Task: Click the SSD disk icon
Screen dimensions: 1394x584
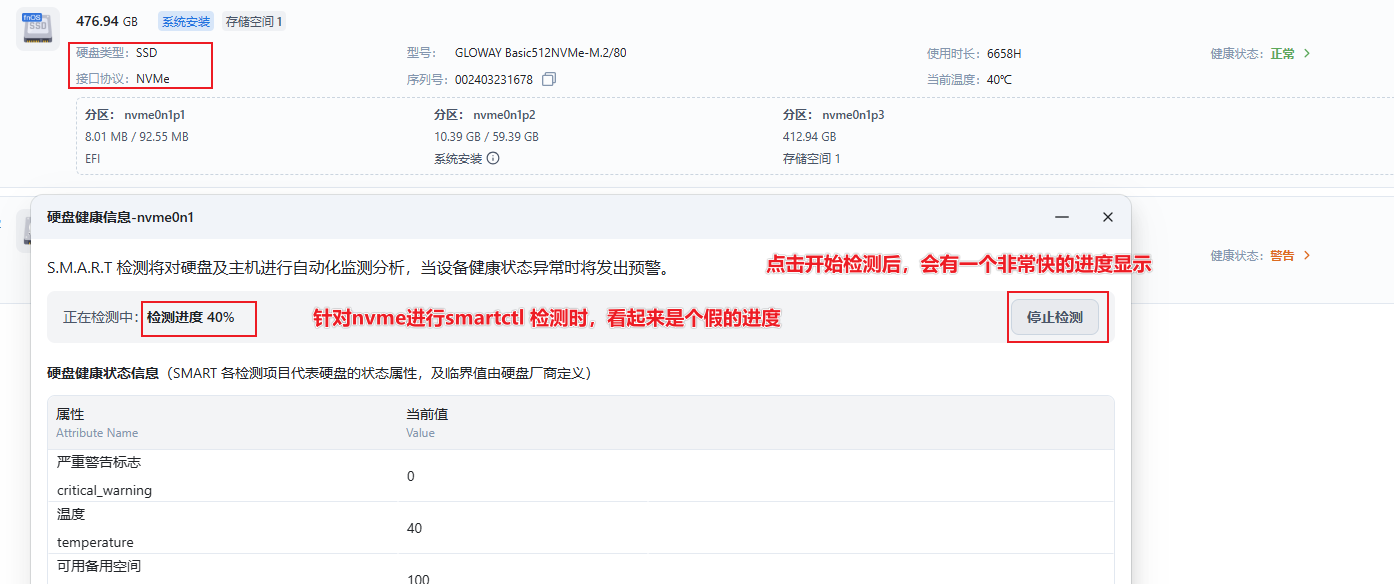Action: pyautogui.click(x=37, y=30)
